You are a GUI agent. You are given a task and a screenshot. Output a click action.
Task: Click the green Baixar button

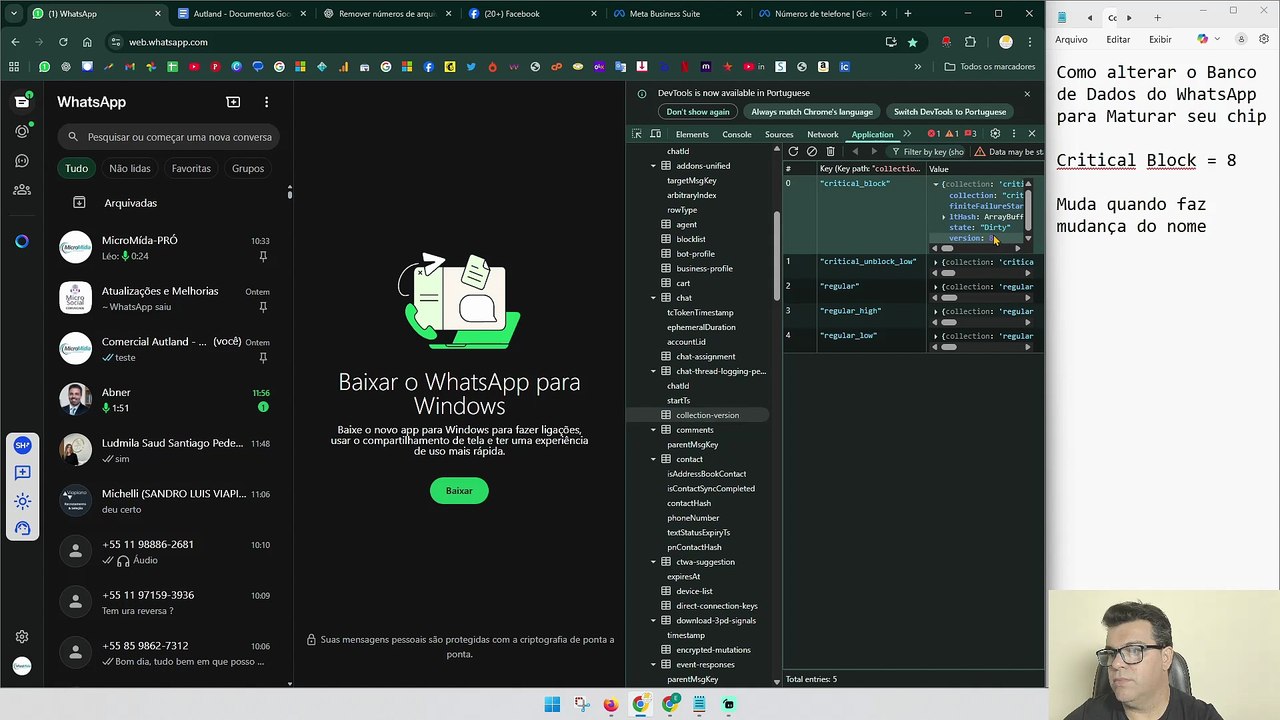(x=459, y=491)
